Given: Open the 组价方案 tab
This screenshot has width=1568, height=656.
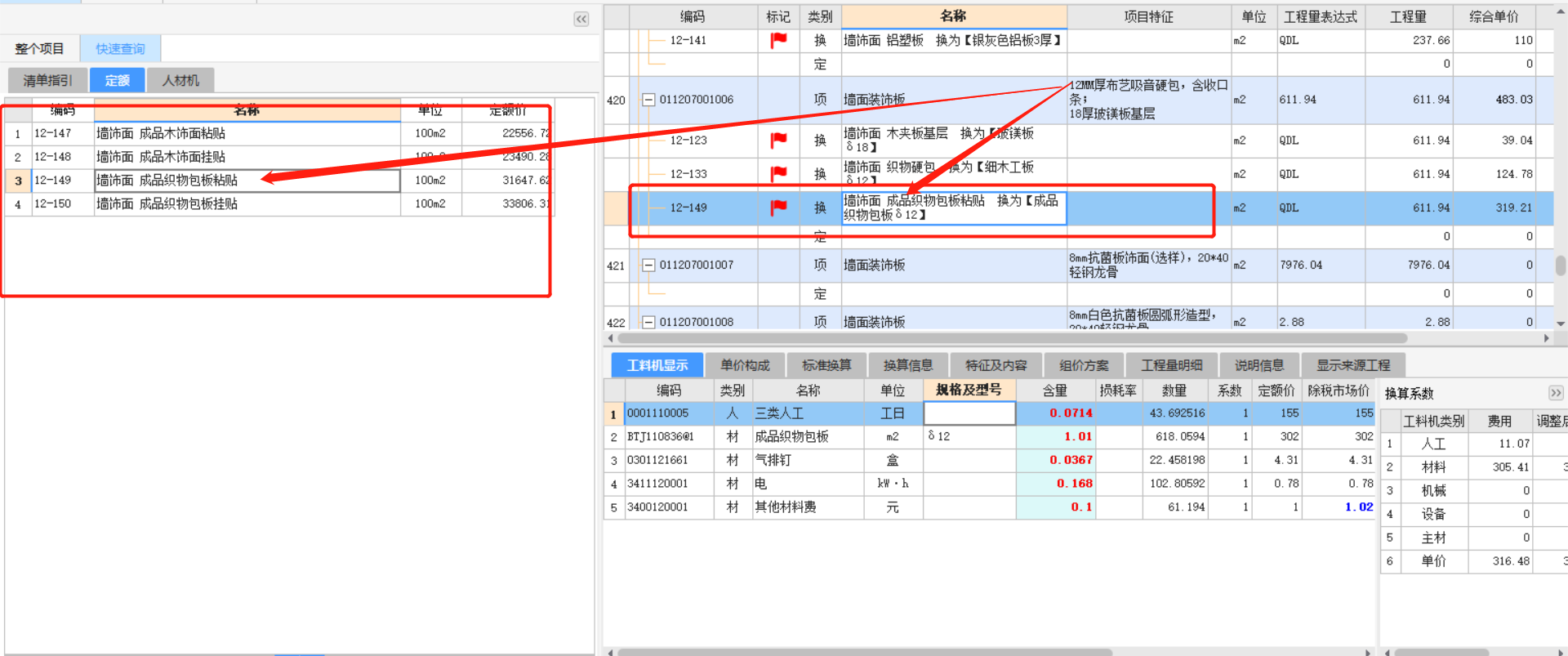Looking at the screenshot, I should 1084,365.
